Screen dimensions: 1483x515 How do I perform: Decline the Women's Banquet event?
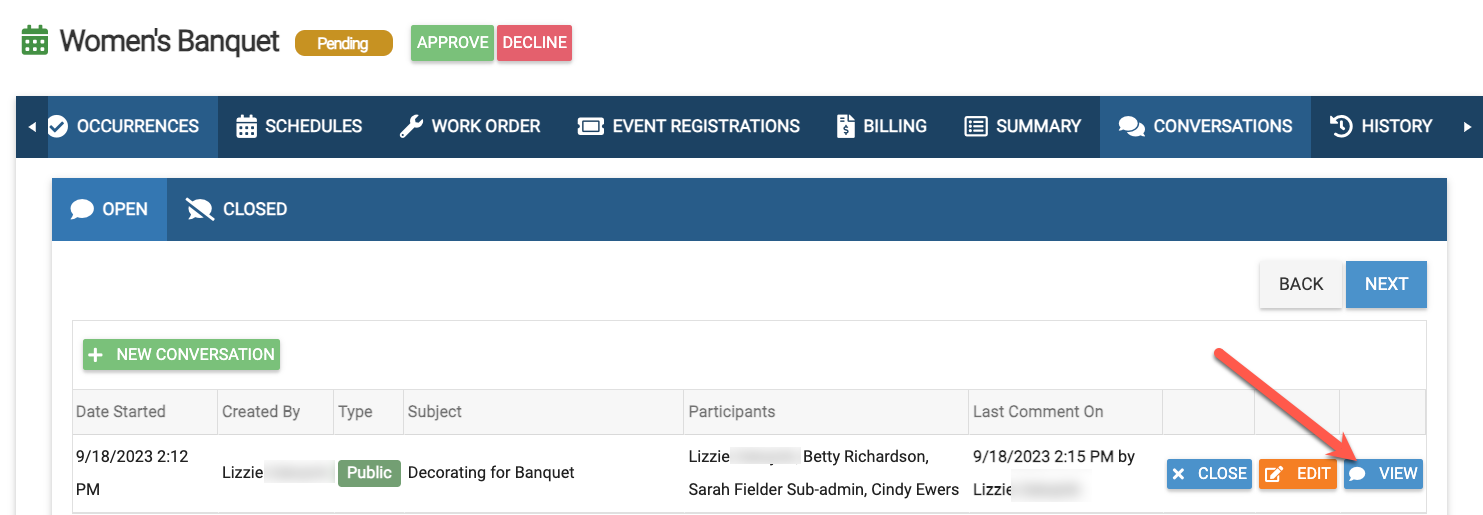534,43
